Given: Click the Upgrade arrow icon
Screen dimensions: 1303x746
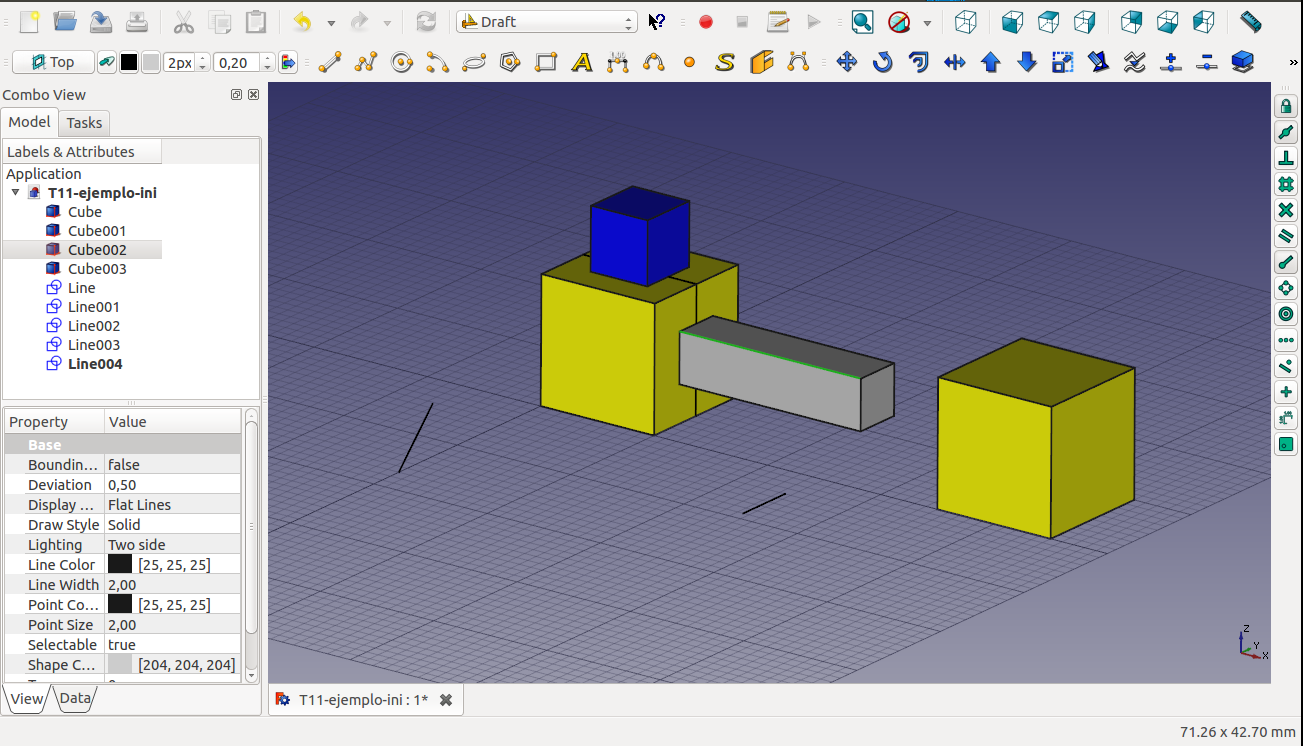Looking at the screenshot, I should [991, 63].
